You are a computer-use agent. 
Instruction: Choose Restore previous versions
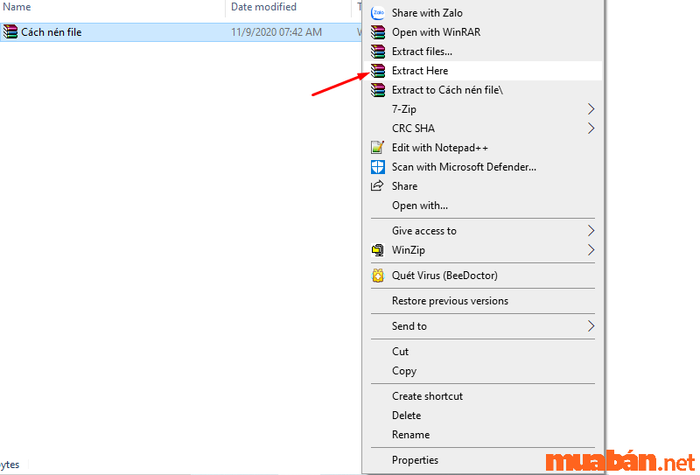(483, 301)
